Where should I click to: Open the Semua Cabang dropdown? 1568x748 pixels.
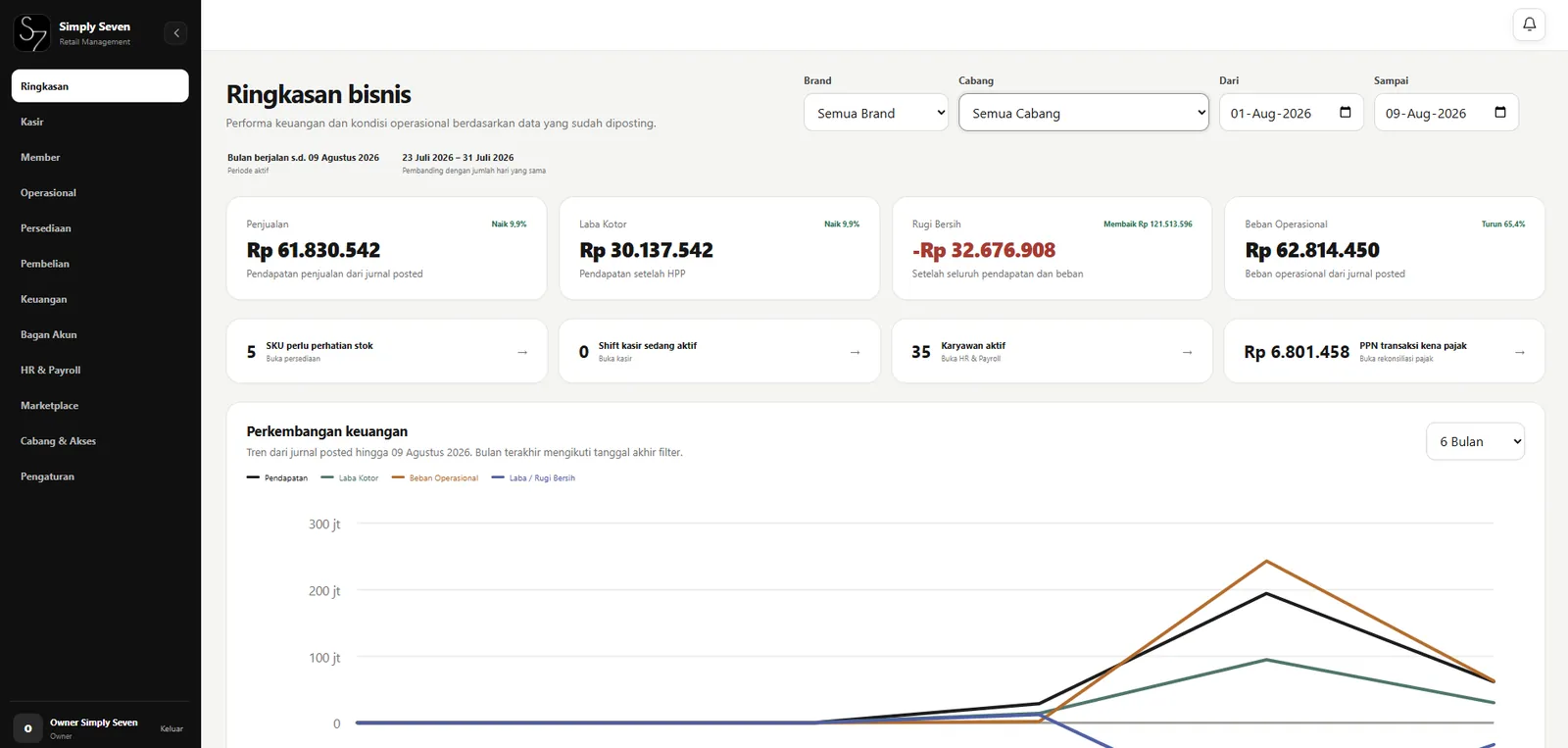tap(1084, 113)
